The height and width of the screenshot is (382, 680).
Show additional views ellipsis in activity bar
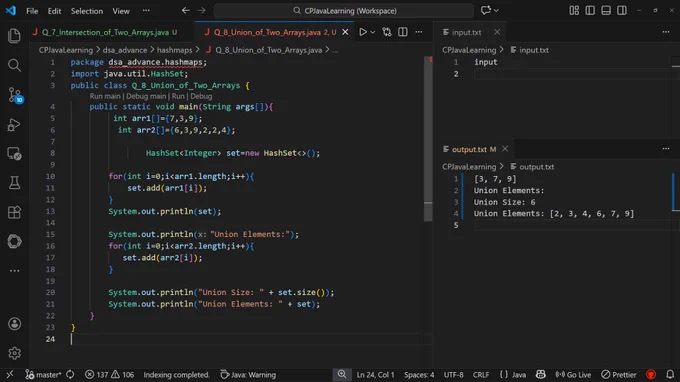coord(14,271)
